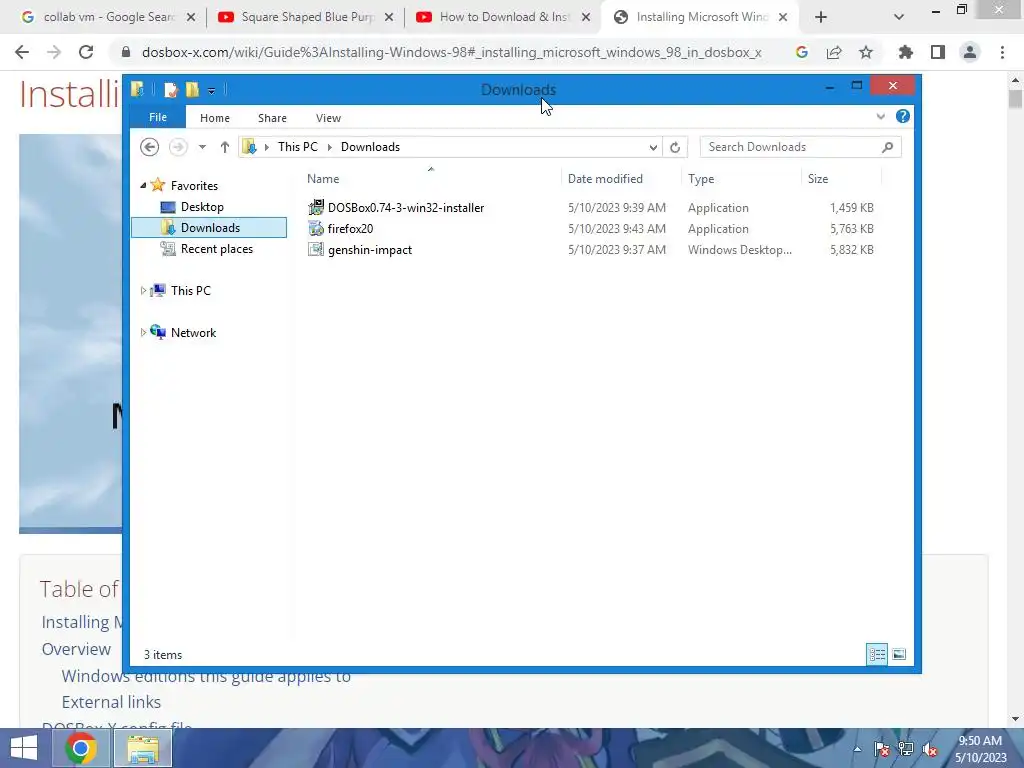Open recent locations dropdown arrow
This screenshot has width=1024, height=768.
(202, 147)
